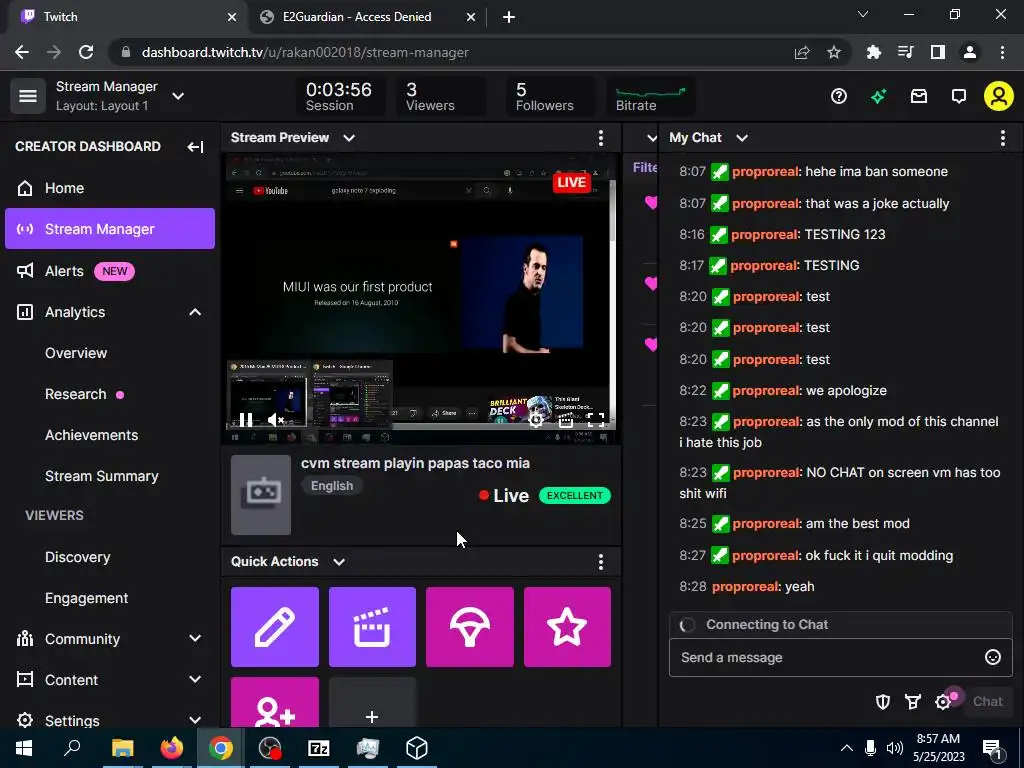
Task: Open the Engagement viewers page
Action: click(x=86, y=598)
